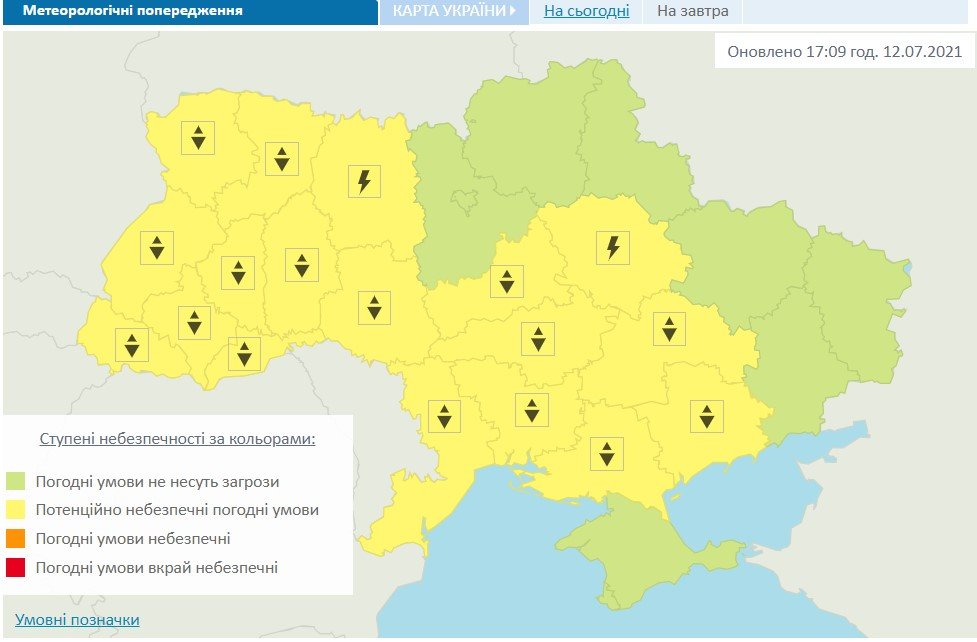The height and width of the screenshot is (642, 977).
Task: Click the warning icon in Dnipropetrovsk region
Action: coord(668,328)
